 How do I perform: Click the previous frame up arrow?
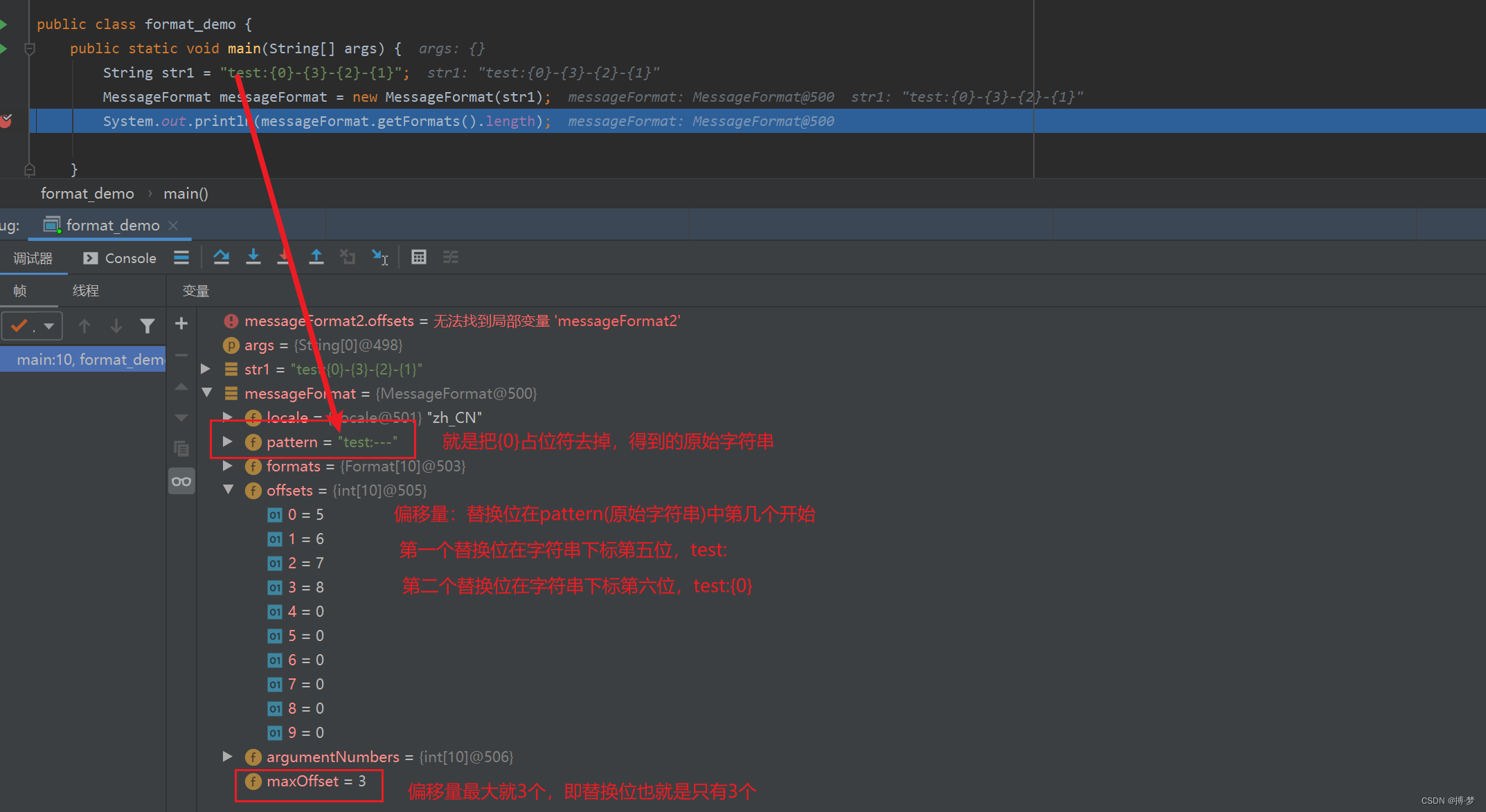tap(84, 325)
